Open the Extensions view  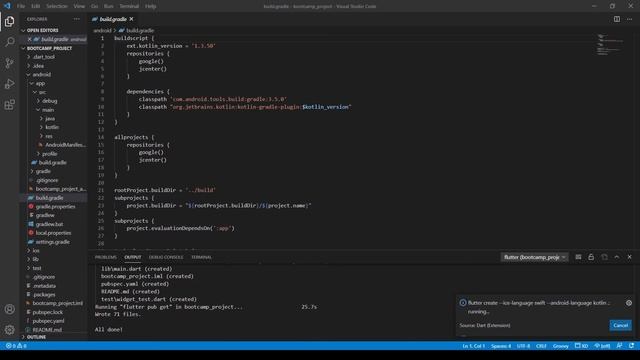click(x=9, y=104)
